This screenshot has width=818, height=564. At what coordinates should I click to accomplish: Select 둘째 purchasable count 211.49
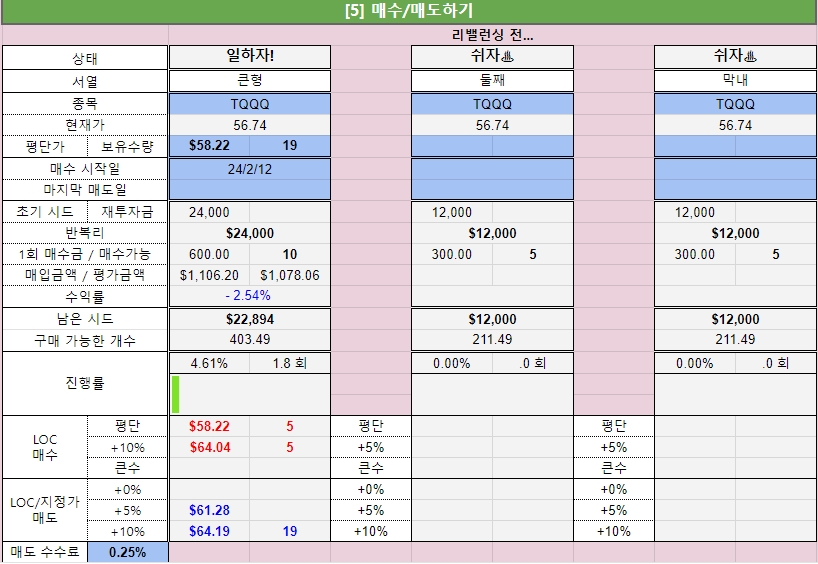[492, 340]
